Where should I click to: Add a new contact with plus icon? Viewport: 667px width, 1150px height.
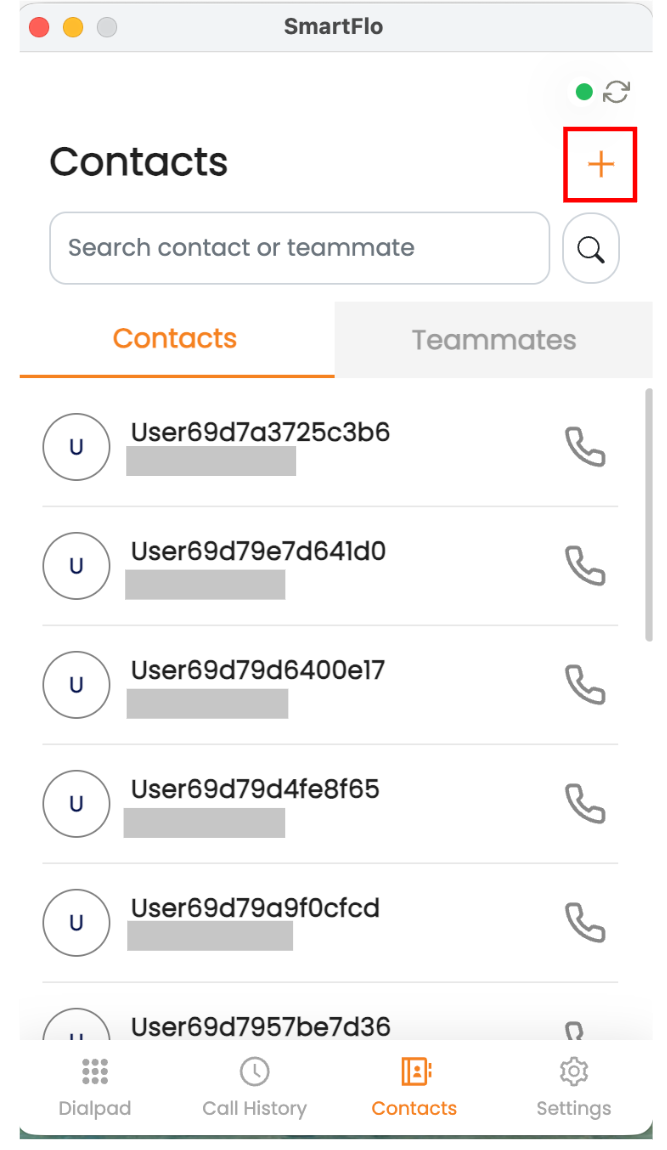[600, 164]
